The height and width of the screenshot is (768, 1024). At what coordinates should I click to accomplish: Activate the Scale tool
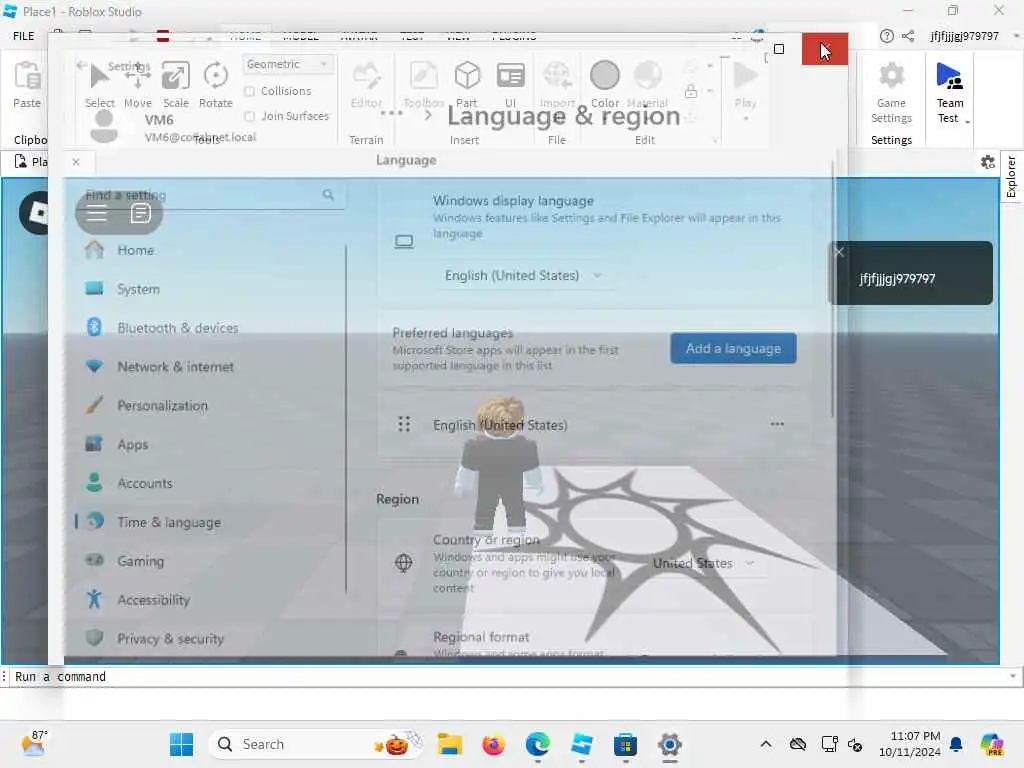[x=176, y=85]
